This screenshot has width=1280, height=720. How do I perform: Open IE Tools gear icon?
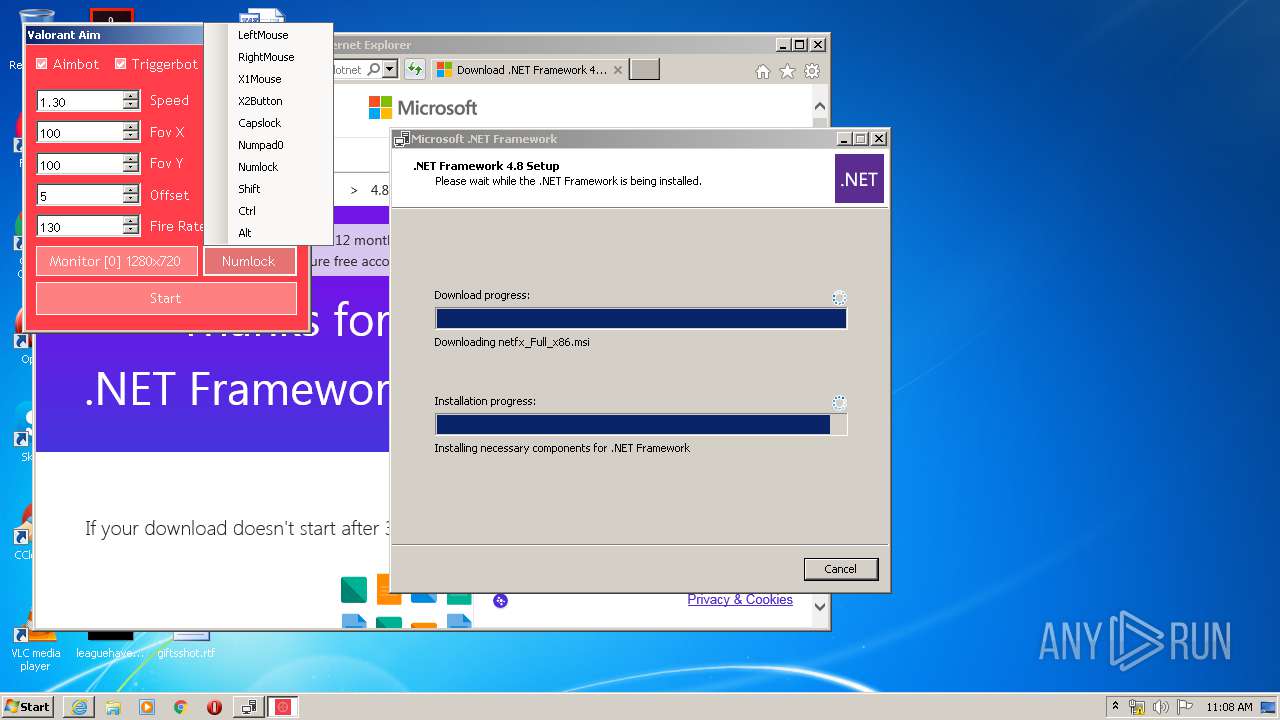pos(812,71)
